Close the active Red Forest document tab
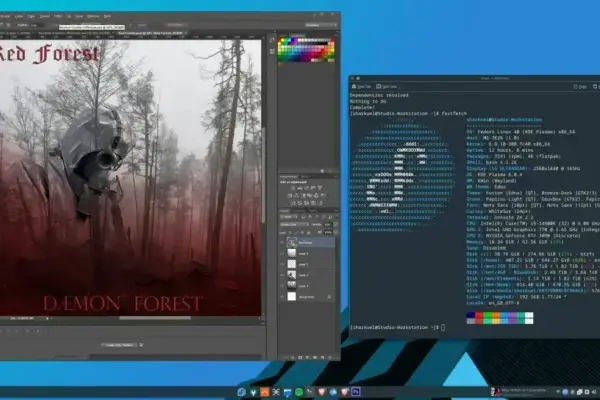The width and height of the screenshot is (600, 400). point(186,33)
